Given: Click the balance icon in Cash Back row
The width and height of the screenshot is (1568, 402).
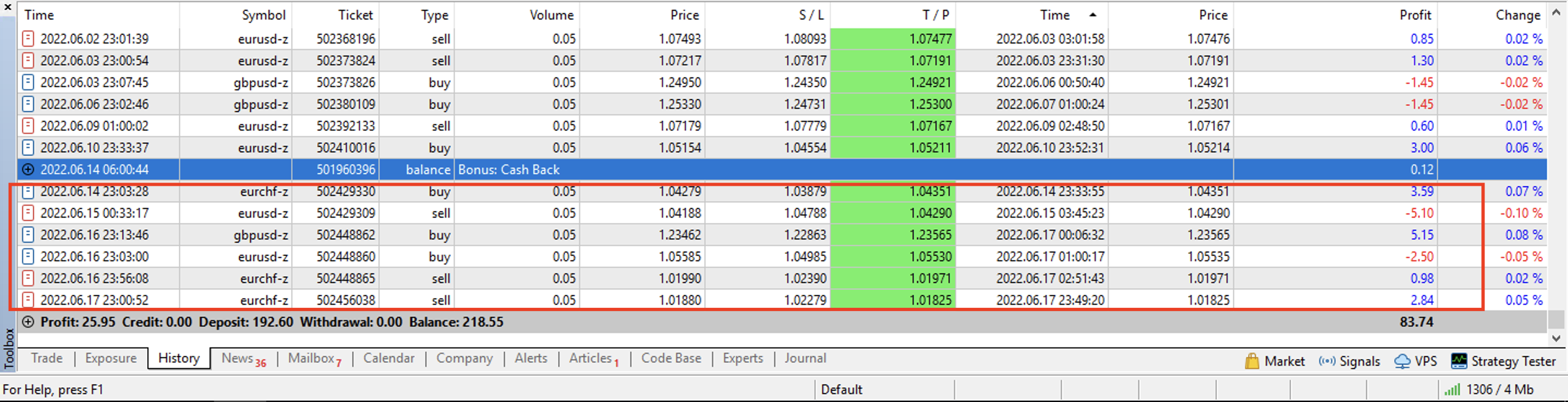Looking at the screenshot, I should click(x=28, y=170).
